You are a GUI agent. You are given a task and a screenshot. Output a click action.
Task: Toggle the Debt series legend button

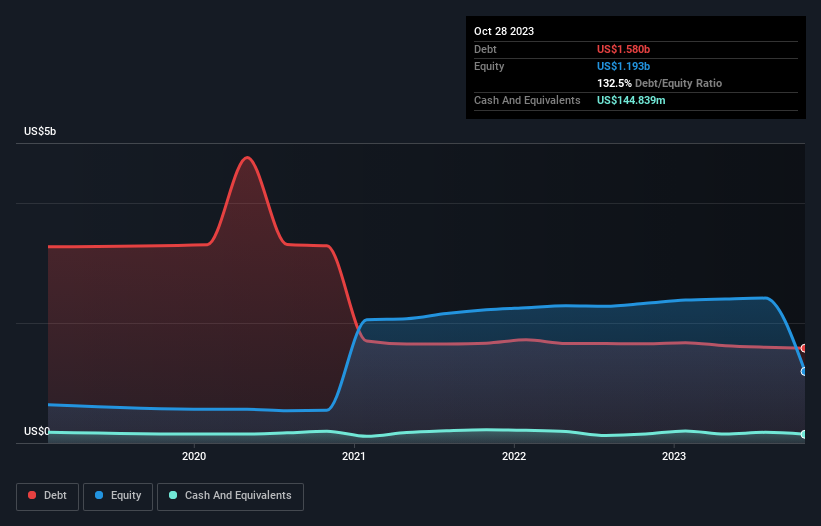[x=47, y=496]
